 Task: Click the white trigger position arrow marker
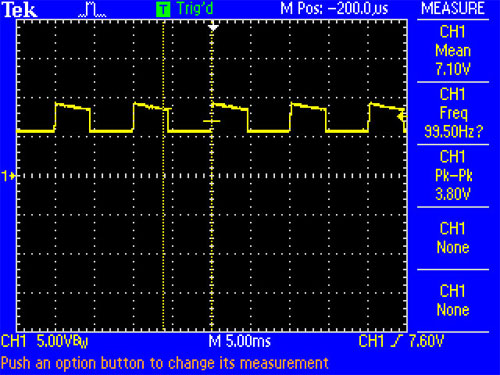coord(213,27)
